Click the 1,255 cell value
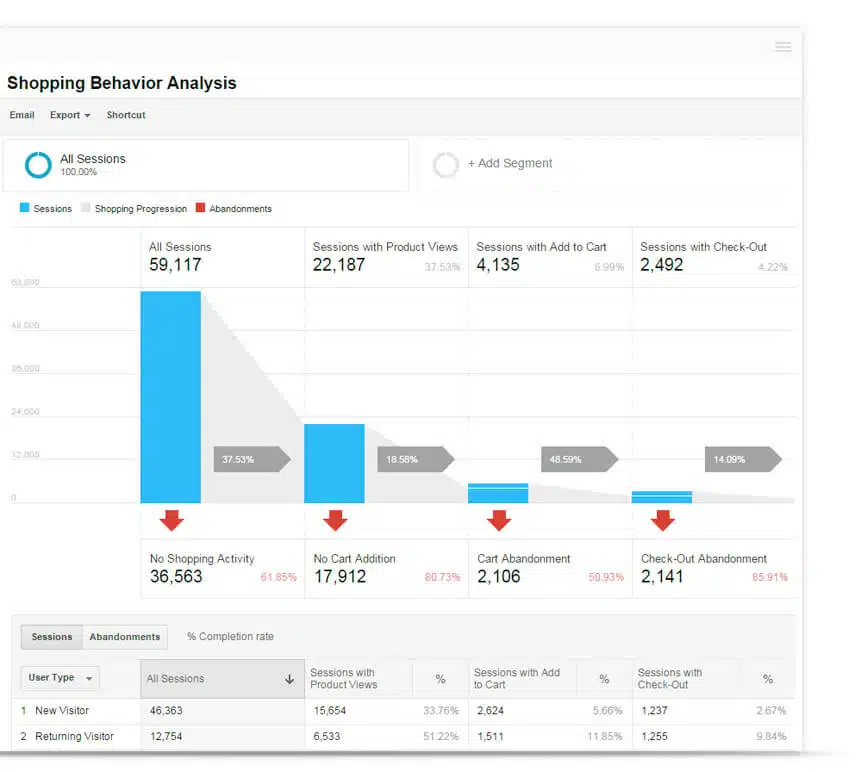 [654, 736]
